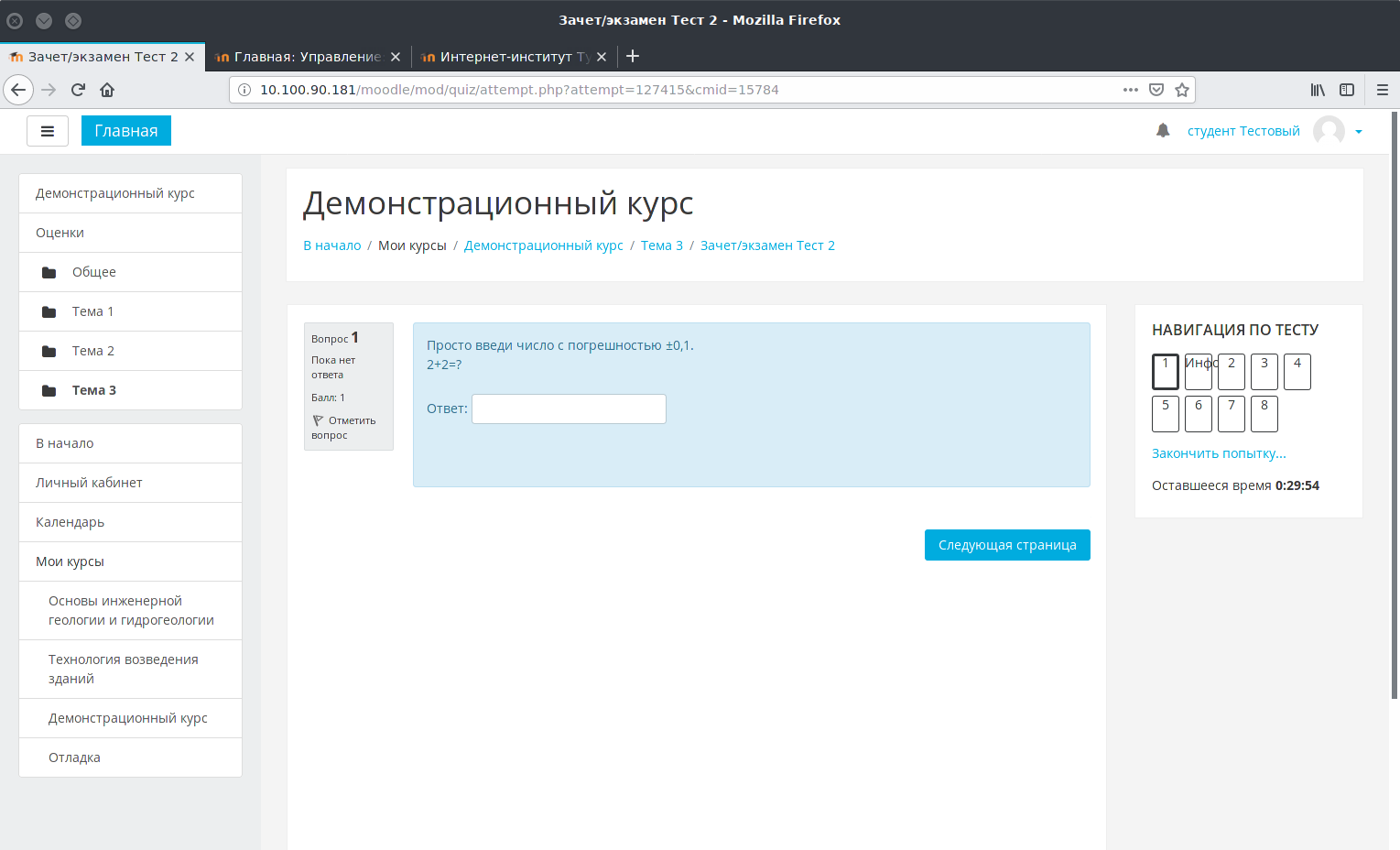The image size is (1400, 850).
Task: Open a new browser tab
Action: (633, 56)
